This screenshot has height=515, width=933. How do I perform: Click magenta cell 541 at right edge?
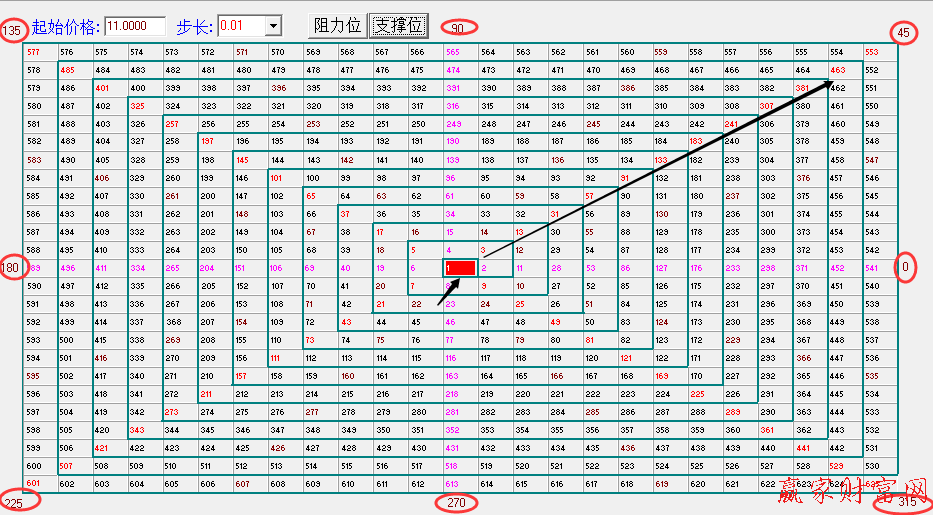point(871,268)
